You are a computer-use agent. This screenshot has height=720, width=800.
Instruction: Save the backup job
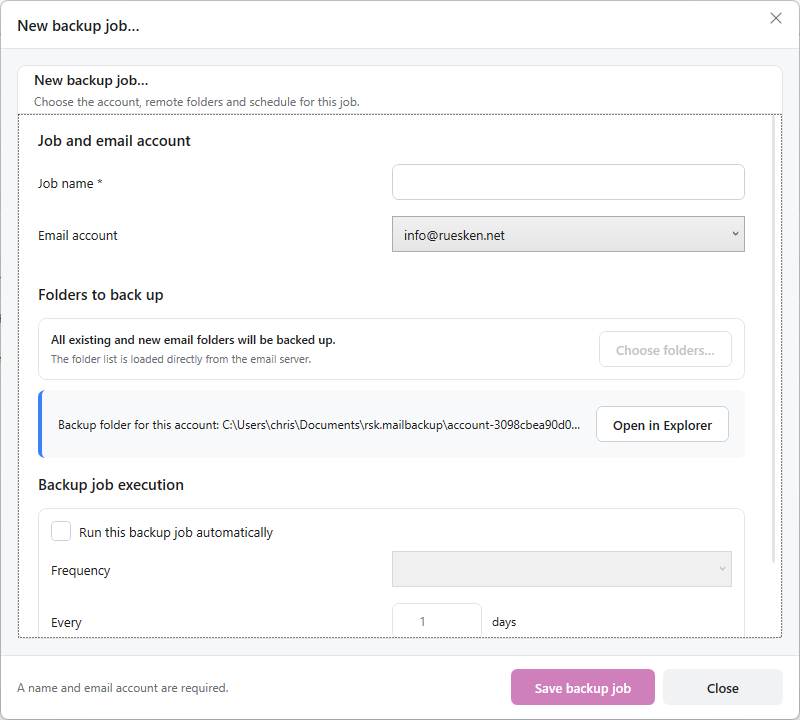point(583,687)
